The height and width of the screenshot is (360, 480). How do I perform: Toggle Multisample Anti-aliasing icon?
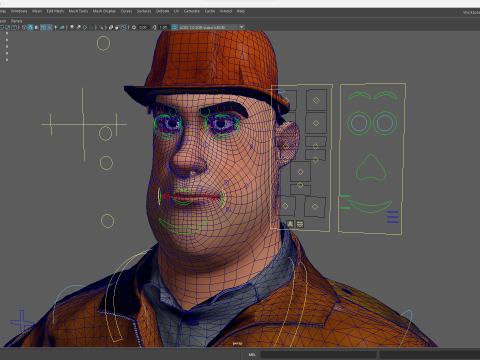(85, 27)
